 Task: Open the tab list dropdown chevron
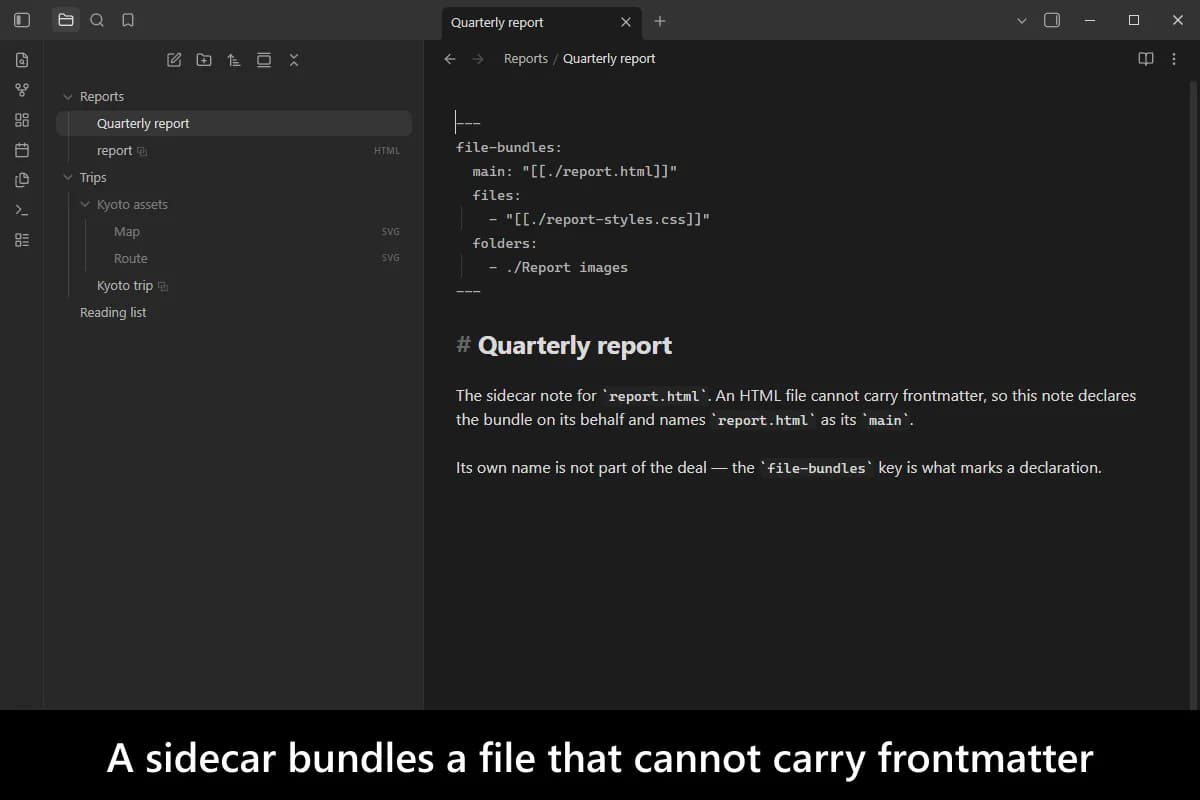click(1021, 20)
